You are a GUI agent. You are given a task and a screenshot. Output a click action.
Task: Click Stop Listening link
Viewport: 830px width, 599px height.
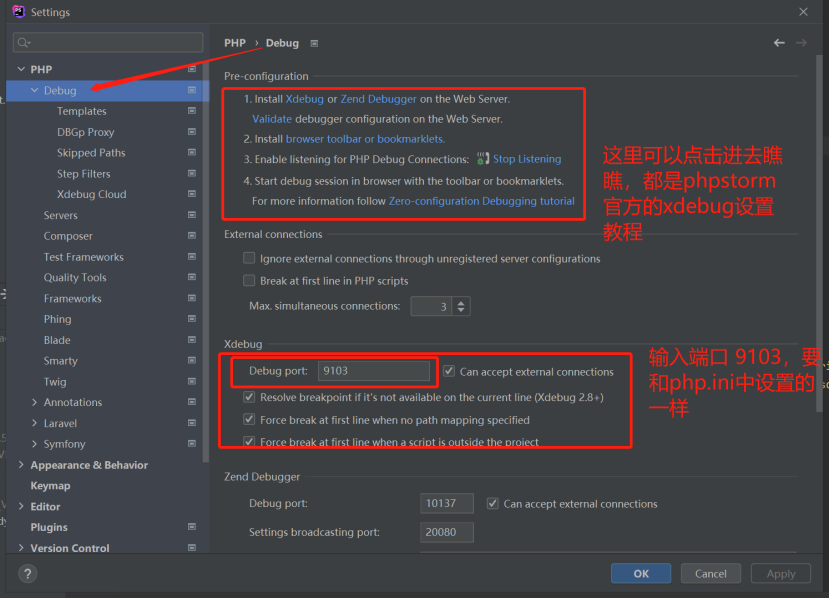pos(527,159)
